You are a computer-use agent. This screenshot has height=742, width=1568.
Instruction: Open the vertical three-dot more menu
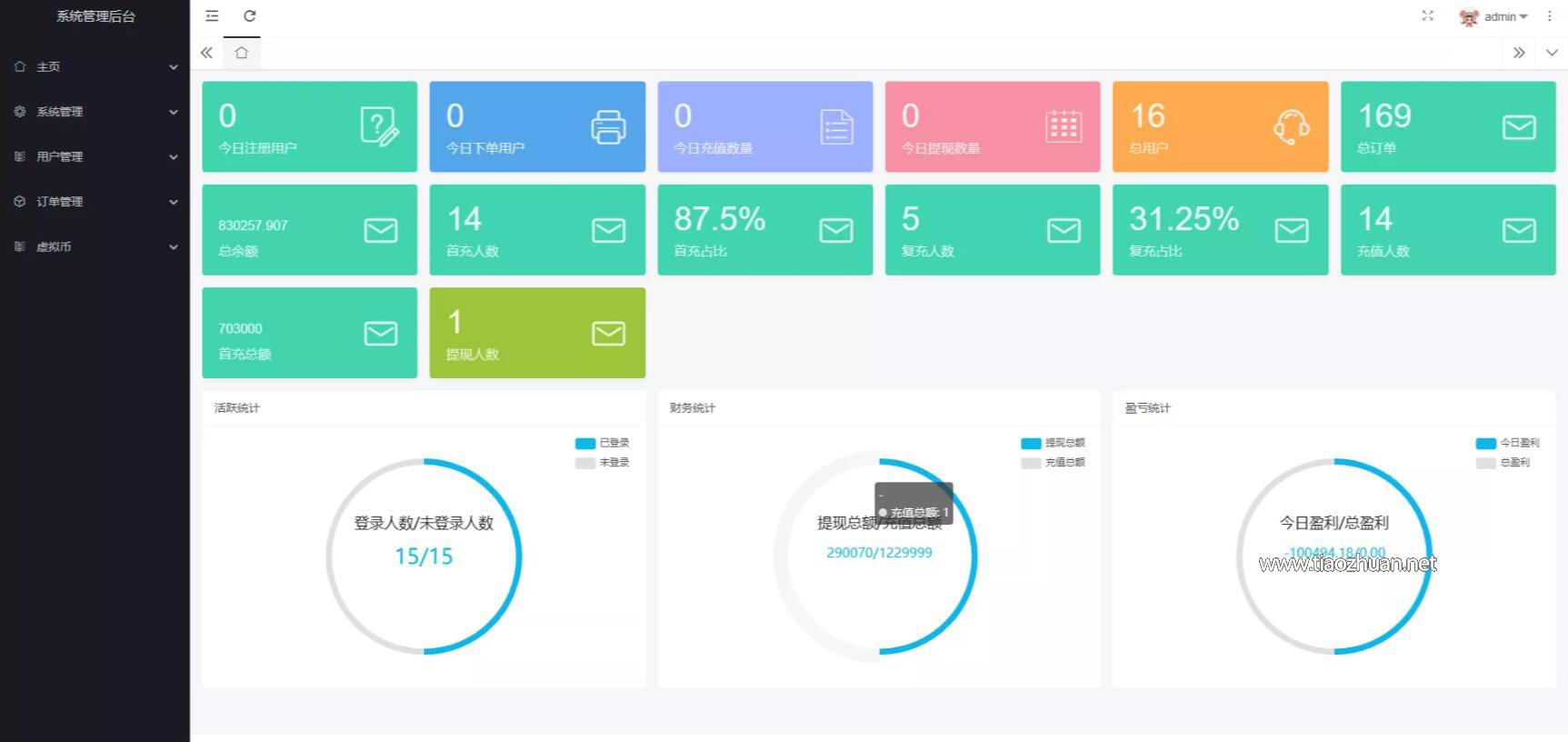coord(1549,16)
